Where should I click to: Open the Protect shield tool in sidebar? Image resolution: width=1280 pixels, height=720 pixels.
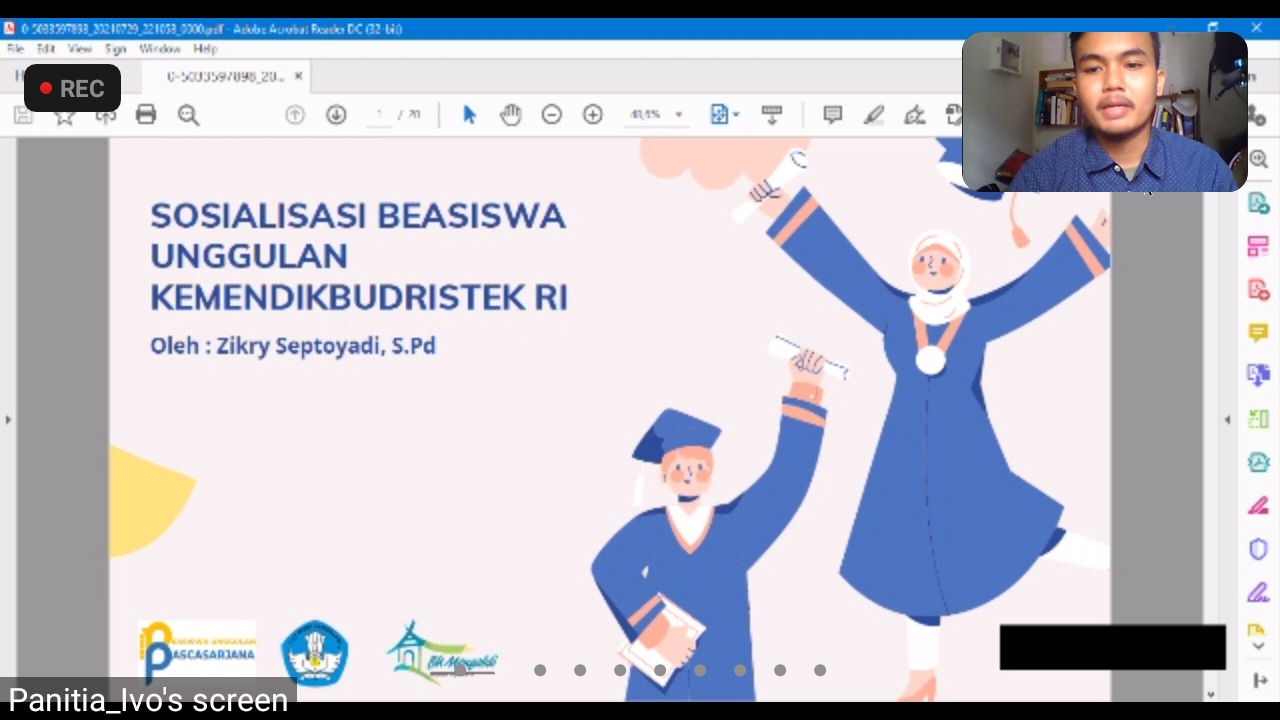click(1258, 549)
